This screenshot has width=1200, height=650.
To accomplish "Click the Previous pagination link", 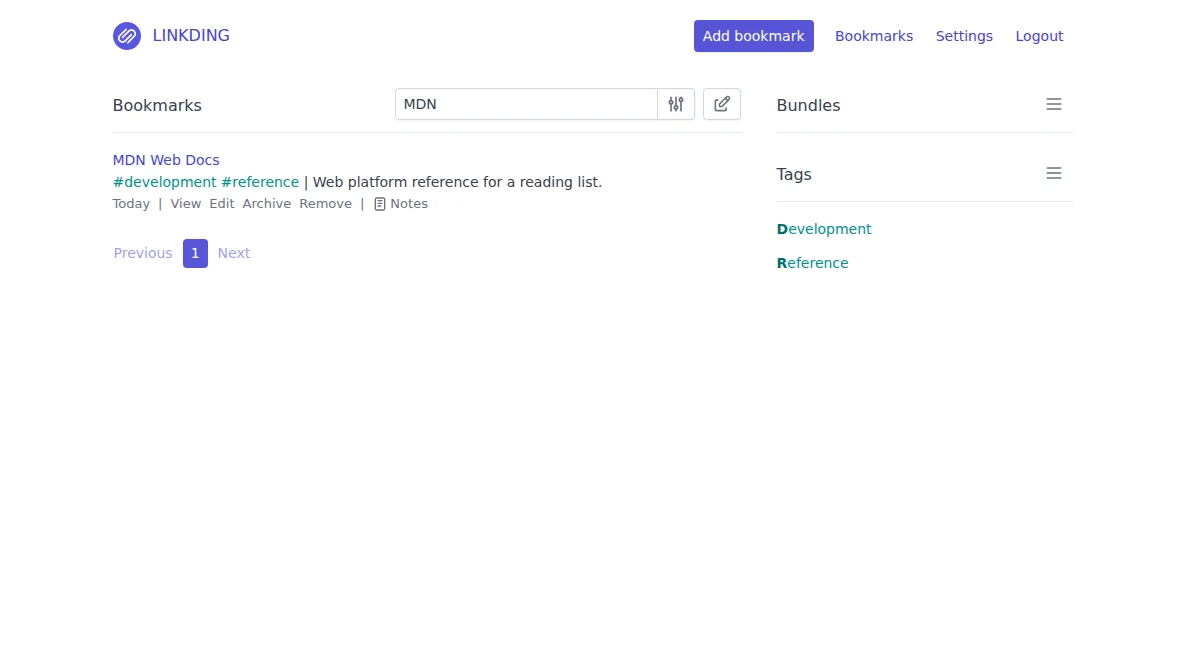I will click(x=143, y=253).
